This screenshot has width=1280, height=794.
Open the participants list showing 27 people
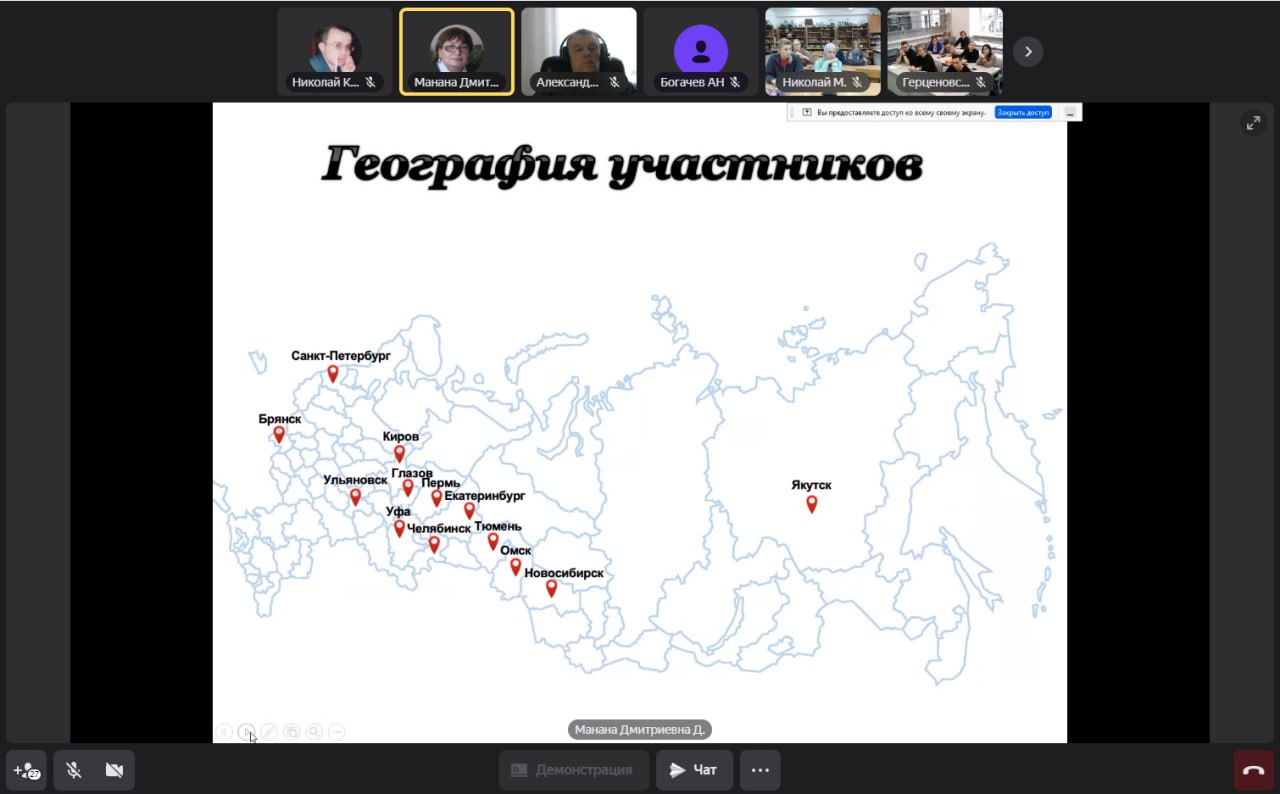click(27, 770)
